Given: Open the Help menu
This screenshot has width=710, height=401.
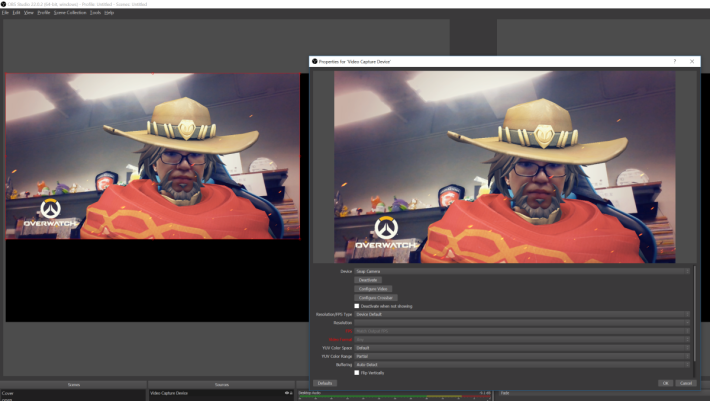Looking at the screenshot, I should 109,13.
